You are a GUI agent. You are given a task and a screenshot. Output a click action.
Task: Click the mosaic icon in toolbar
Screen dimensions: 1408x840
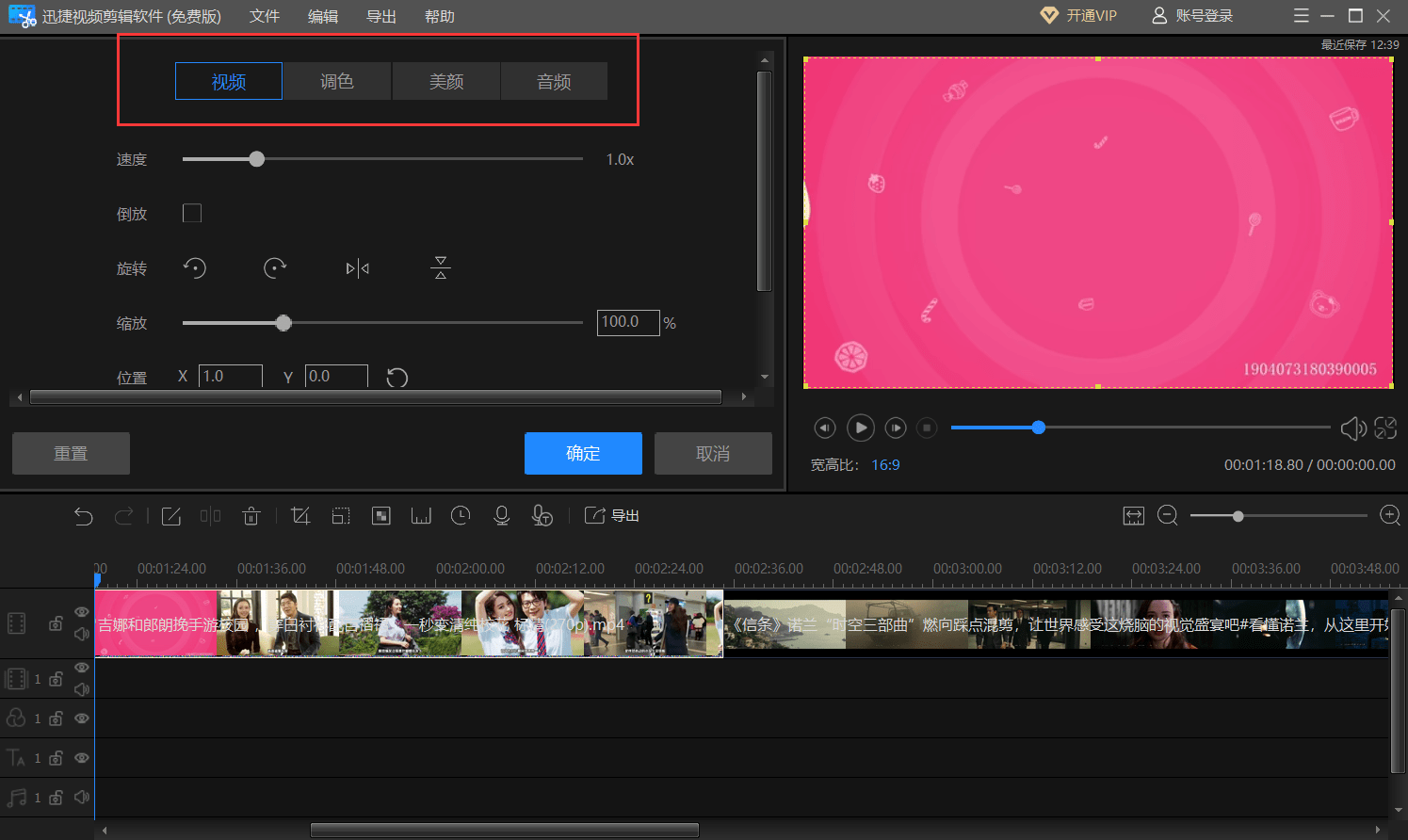381,515
